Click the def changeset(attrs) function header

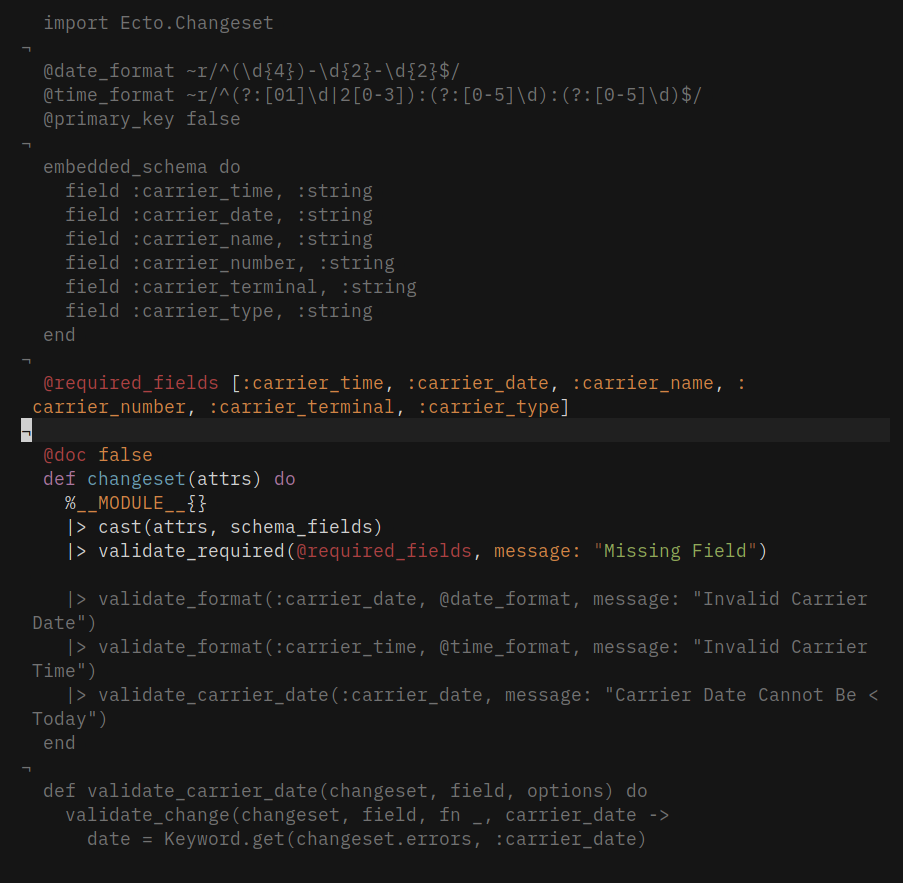coord(169,479)
